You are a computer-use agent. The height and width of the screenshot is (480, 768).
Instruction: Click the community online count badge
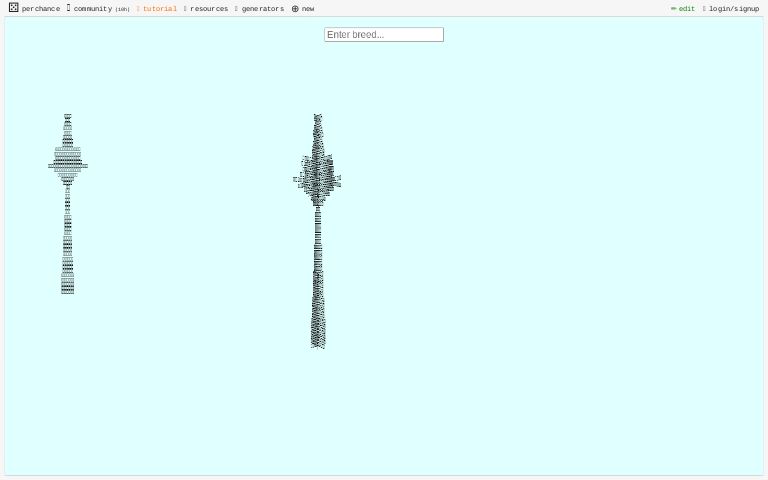tap(122, 9)
